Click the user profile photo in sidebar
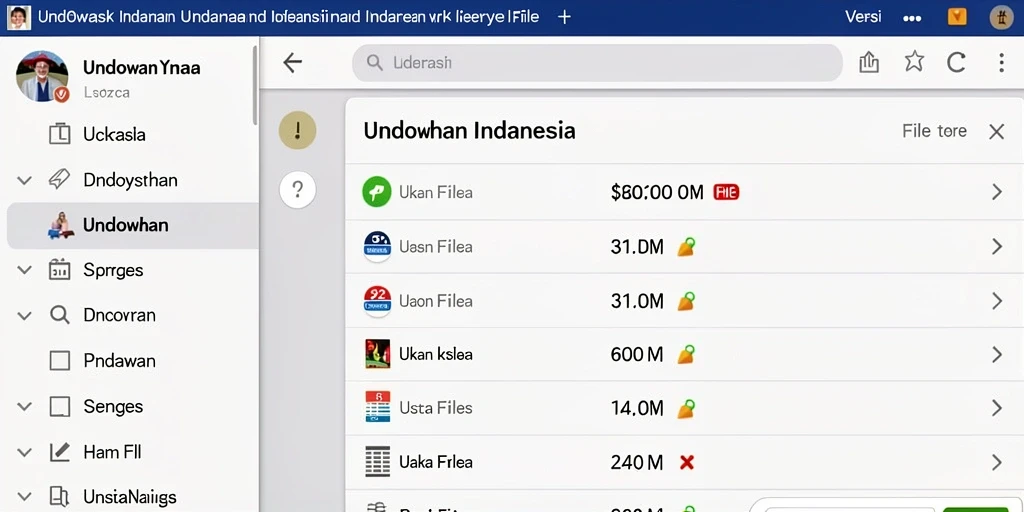This screenshot has height=512, width=1024. pos(42,76)
